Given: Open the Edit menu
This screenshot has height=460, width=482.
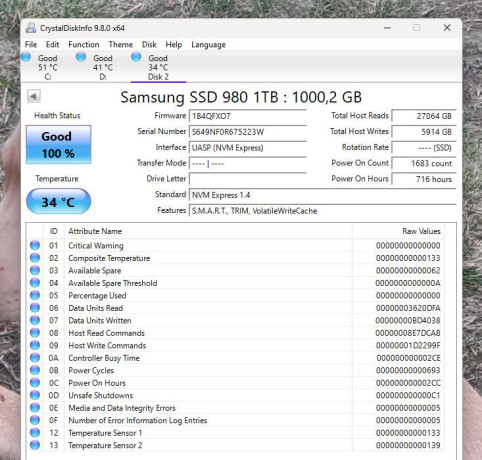Looking at the screenshot, I should click(x=52, y=44).
